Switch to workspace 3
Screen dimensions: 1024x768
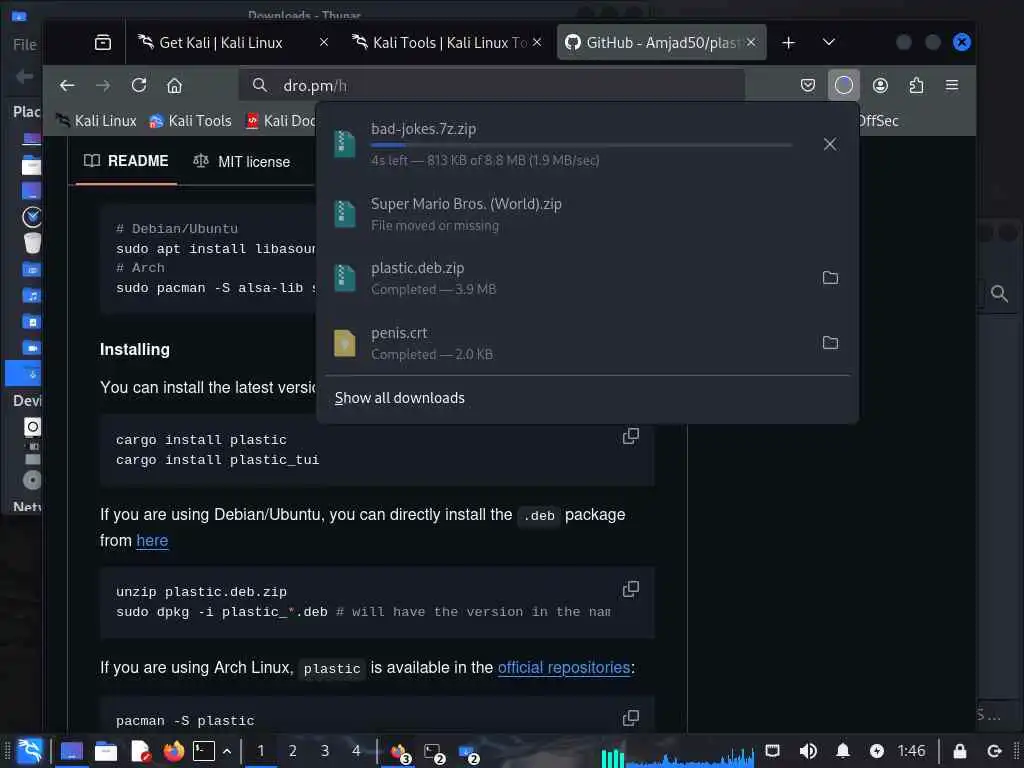325,751
